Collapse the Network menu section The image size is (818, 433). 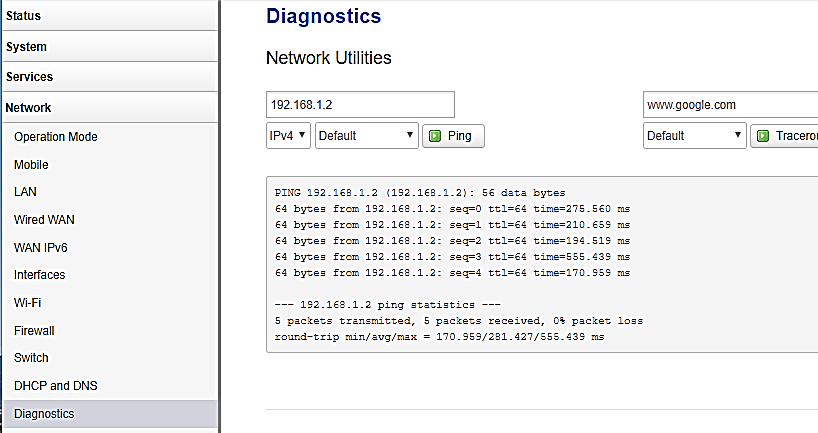(x=109, y=107)
